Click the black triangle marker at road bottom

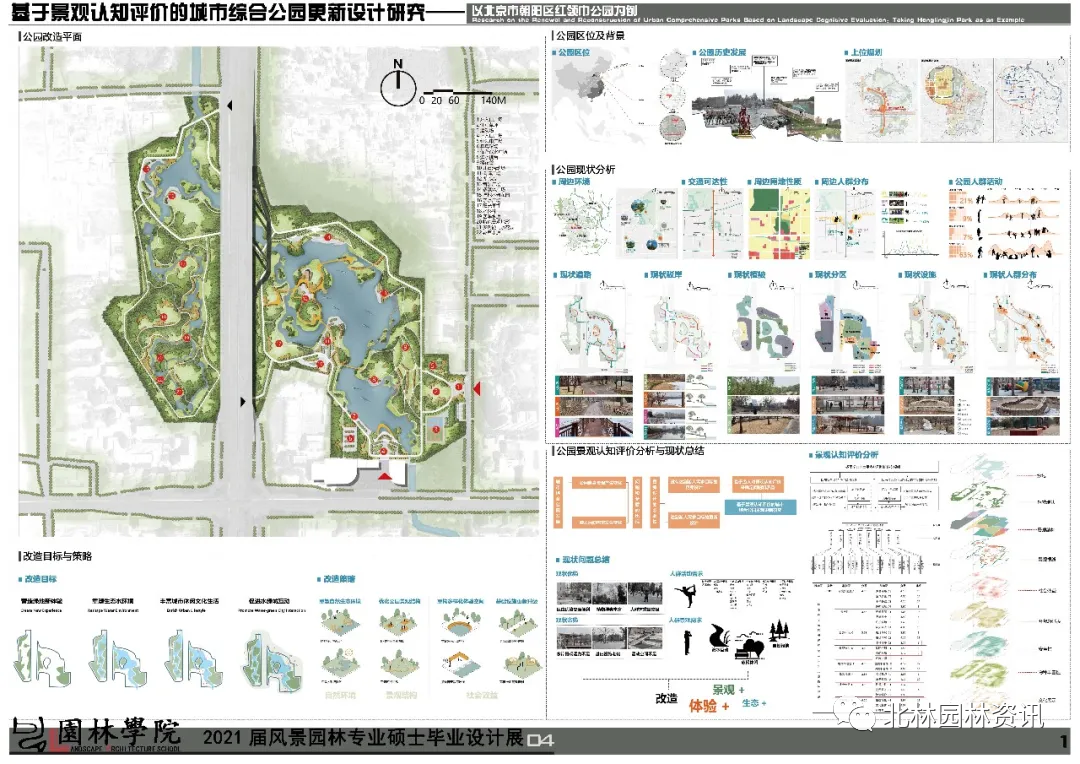(x=242, y=401)
